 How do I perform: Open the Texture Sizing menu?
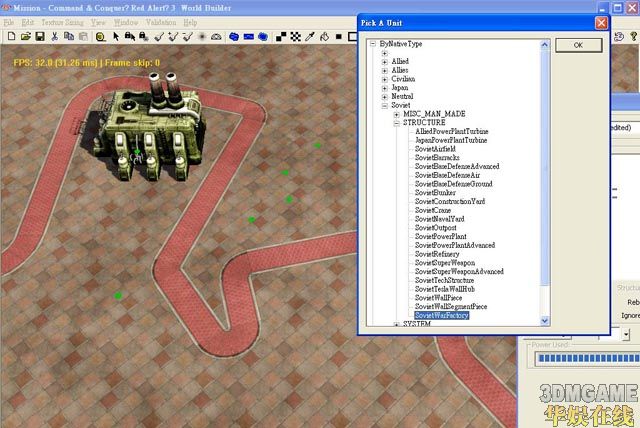[x=62, y=22]
